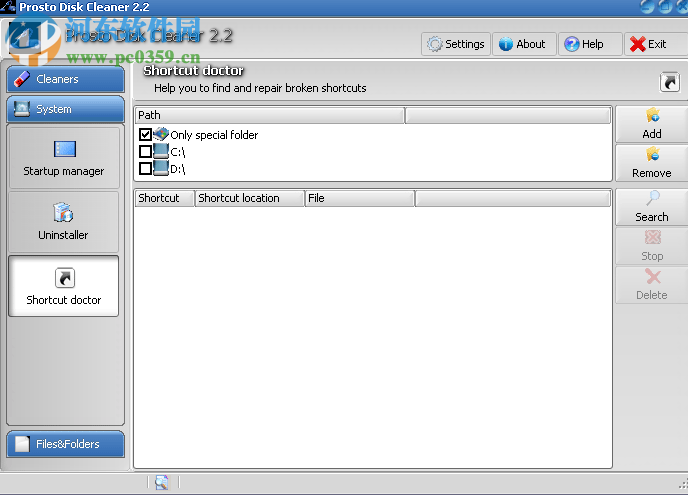The height and width of the screenshot is (497, 688).
Task: Select the Only special folder row text
Action: click(214, 135)
